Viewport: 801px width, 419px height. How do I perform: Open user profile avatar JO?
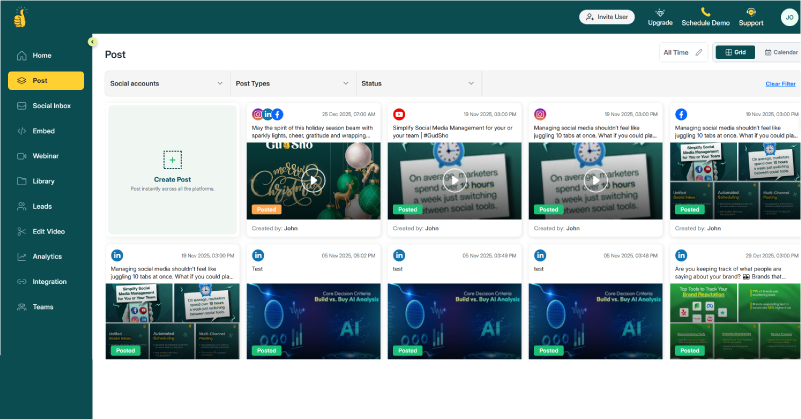(788, 17)
